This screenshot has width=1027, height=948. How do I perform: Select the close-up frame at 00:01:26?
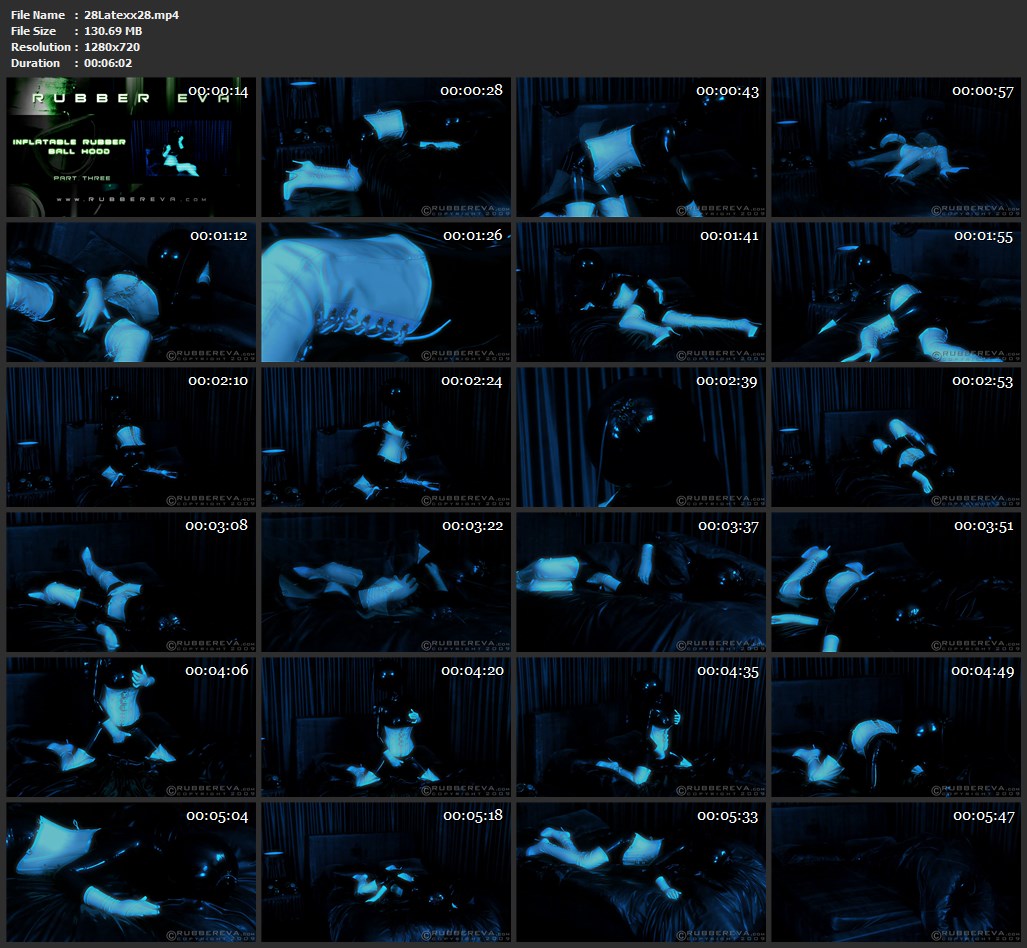click(x=386, y=292)
